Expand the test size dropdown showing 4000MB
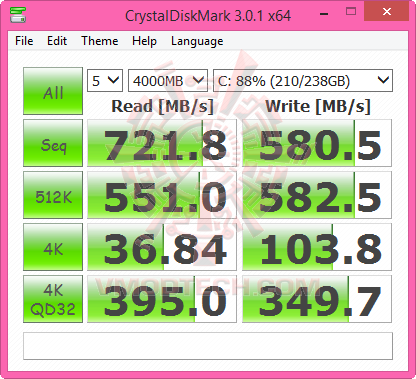 coord(168,80)
